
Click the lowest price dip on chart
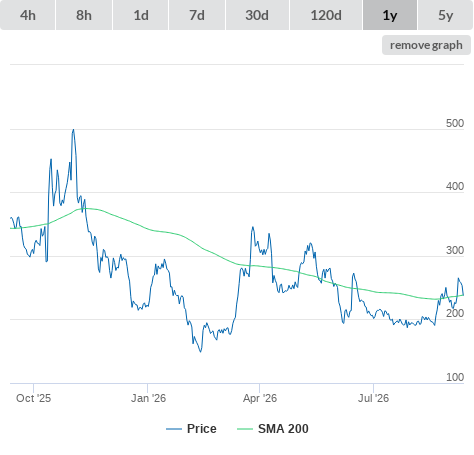(x=200, y=351)
